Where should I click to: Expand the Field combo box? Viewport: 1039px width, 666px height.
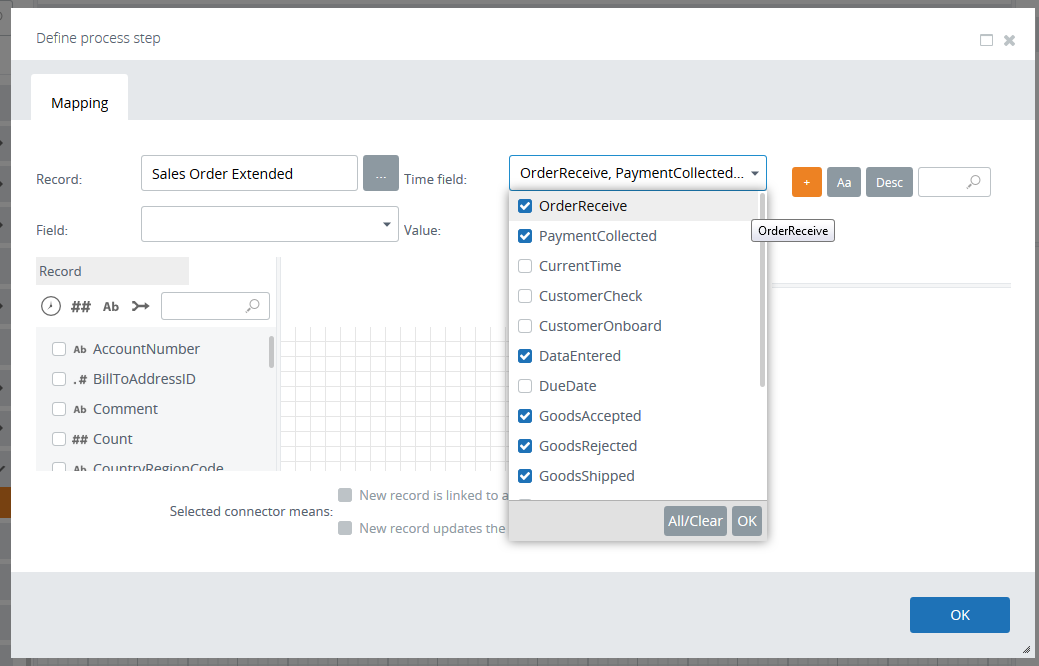(x=387, y=224)
